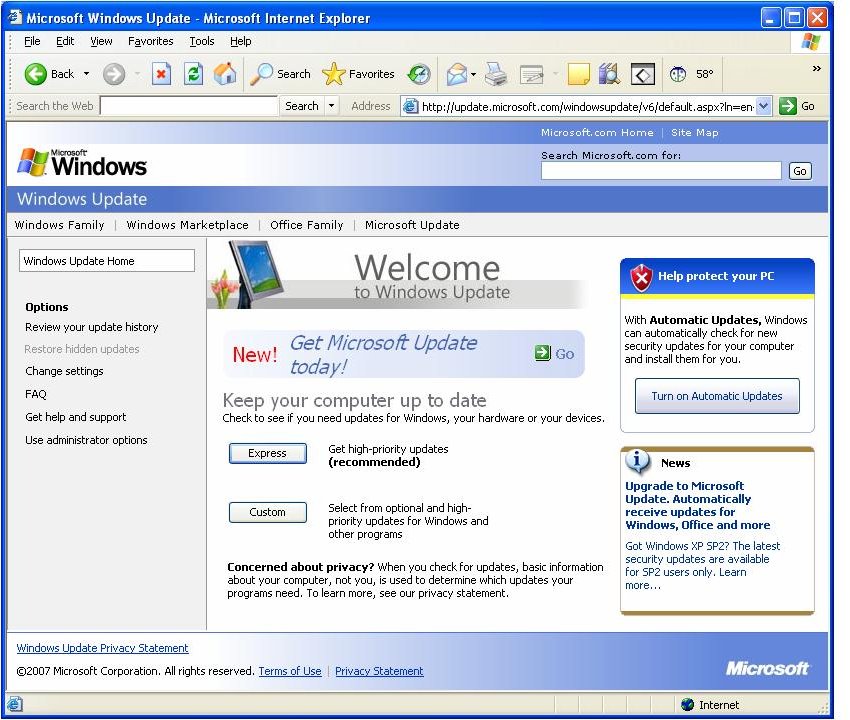Click the Edit page toolbar icon

[x=531, y=74]
